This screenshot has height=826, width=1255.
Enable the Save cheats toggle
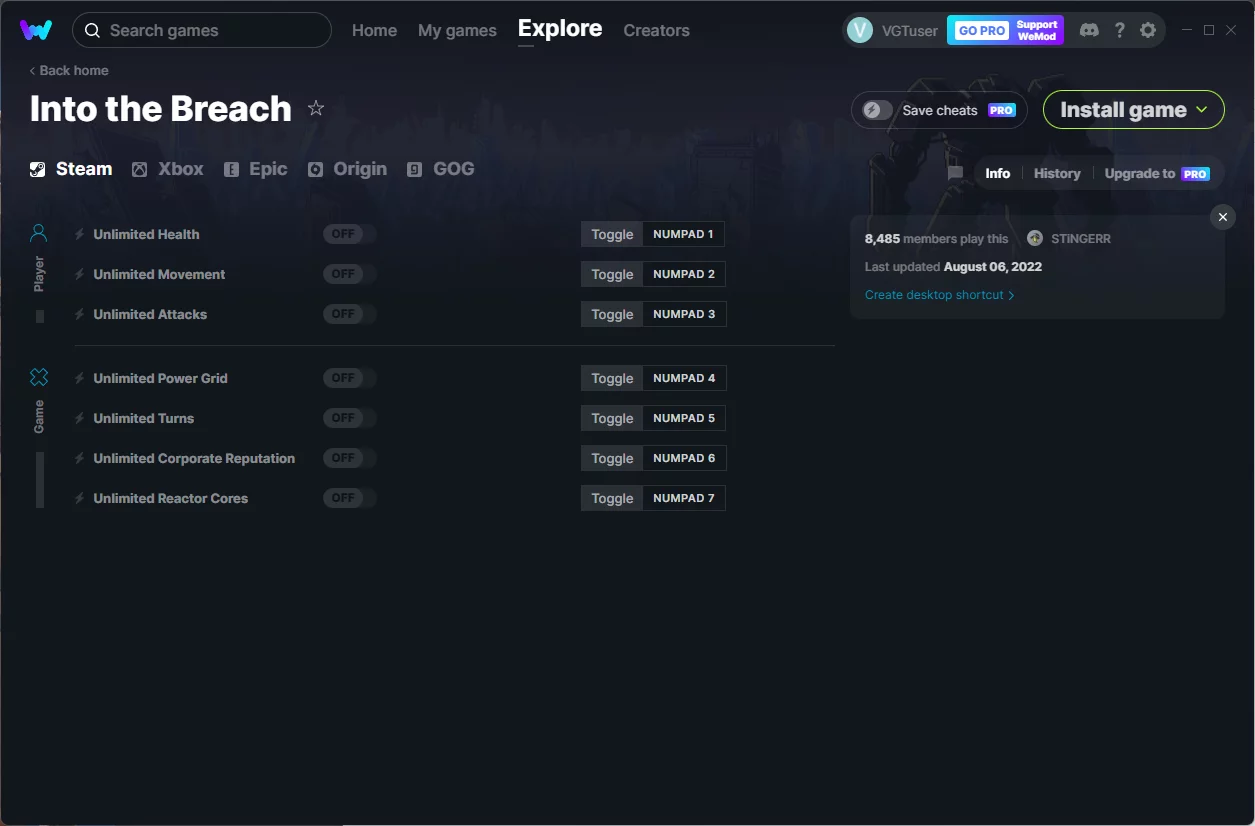pyautogui.click(x=878, y=110)
